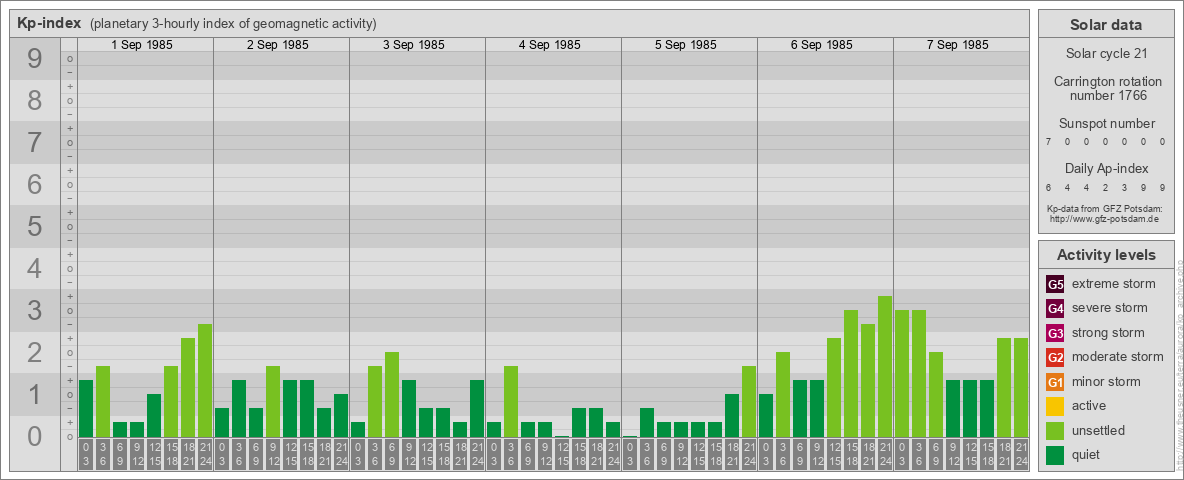Click Carrington rotation number 1766 text
The height and width of the screenshot is (480, 1184).
(x=1106, y=88)
